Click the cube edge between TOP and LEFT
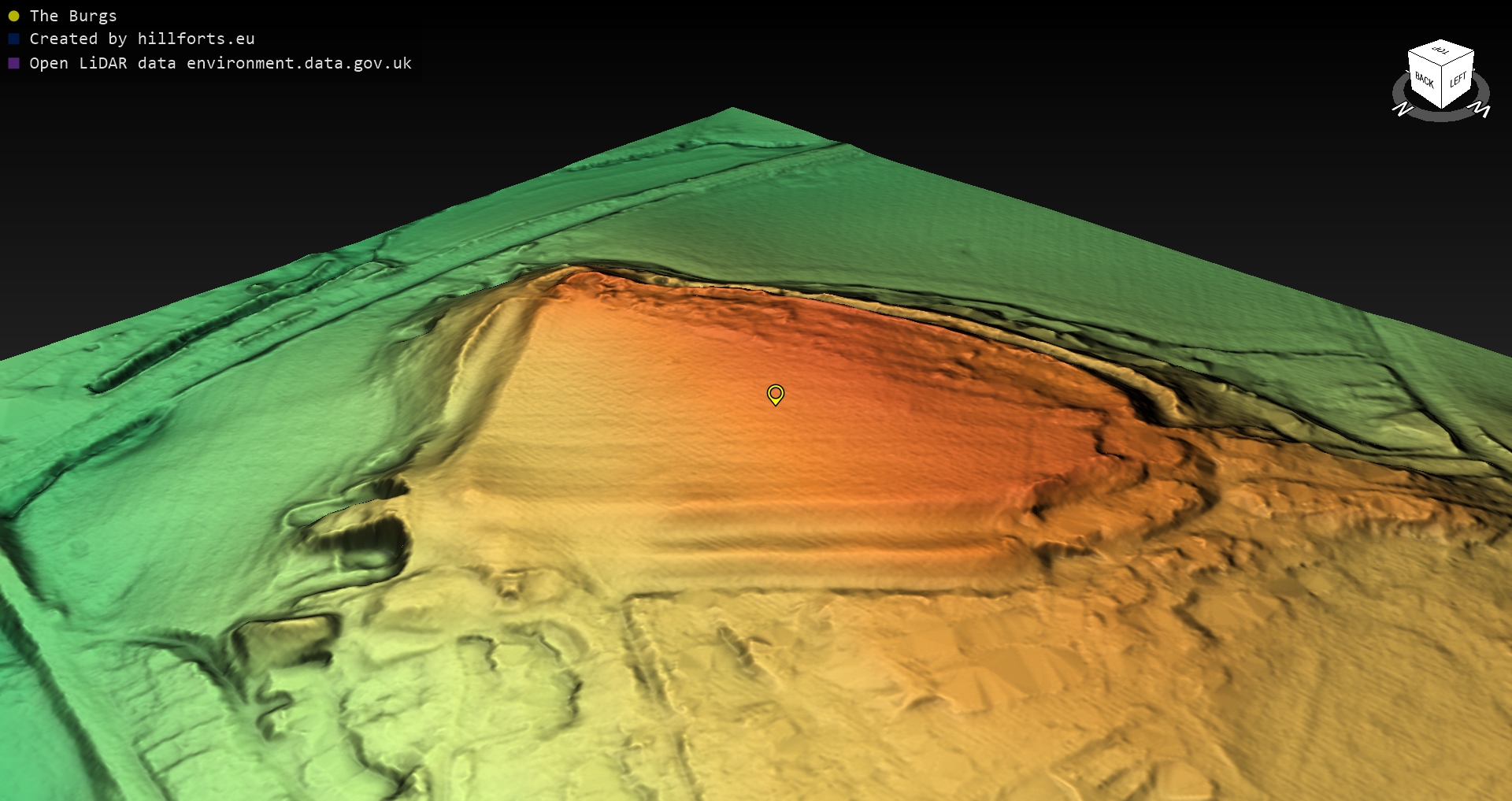The width and height of the screenshot is (1512, 801). 1458,57
